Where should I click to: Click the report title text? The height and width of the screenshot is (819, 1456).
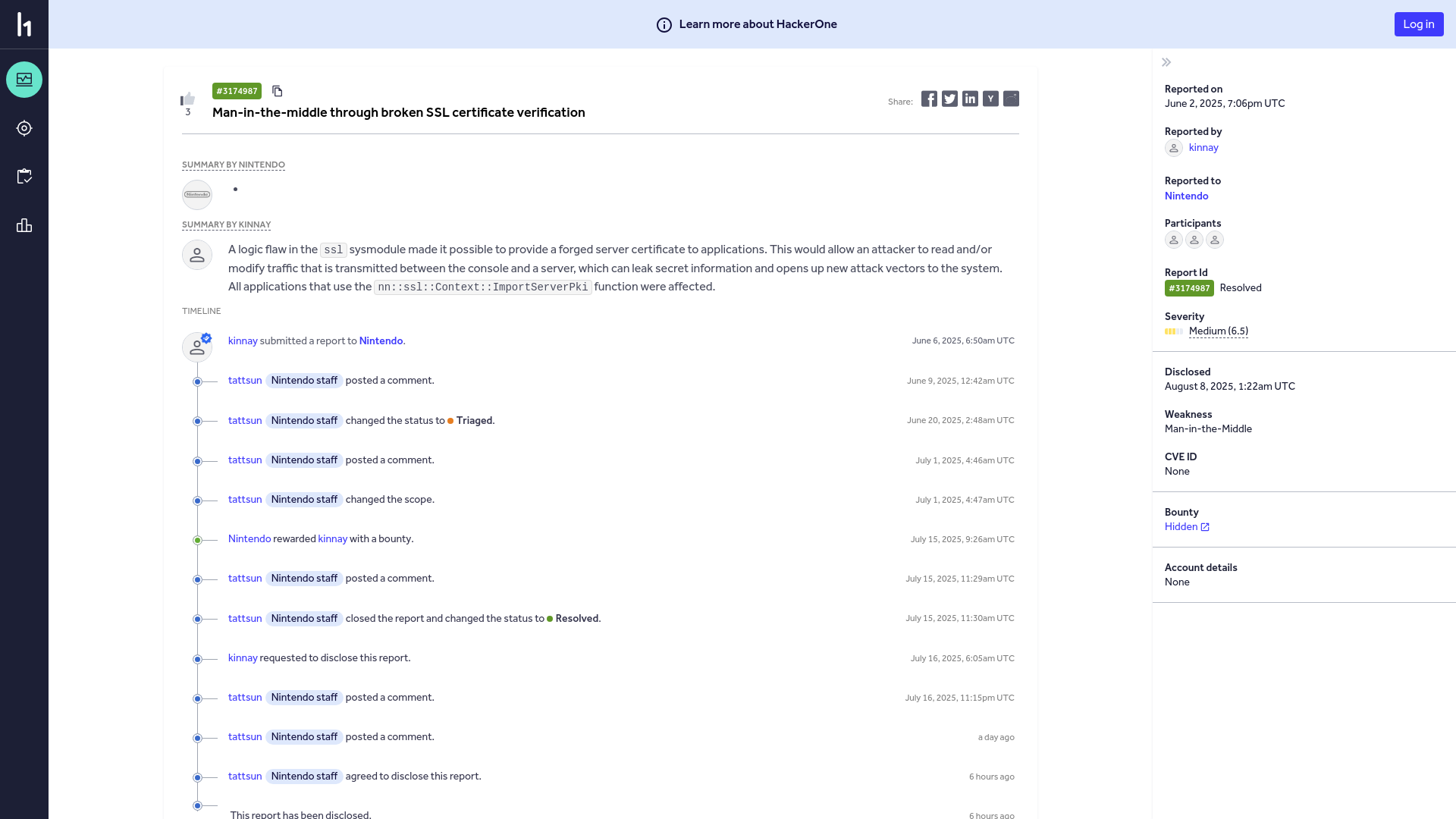click(399, 112)
